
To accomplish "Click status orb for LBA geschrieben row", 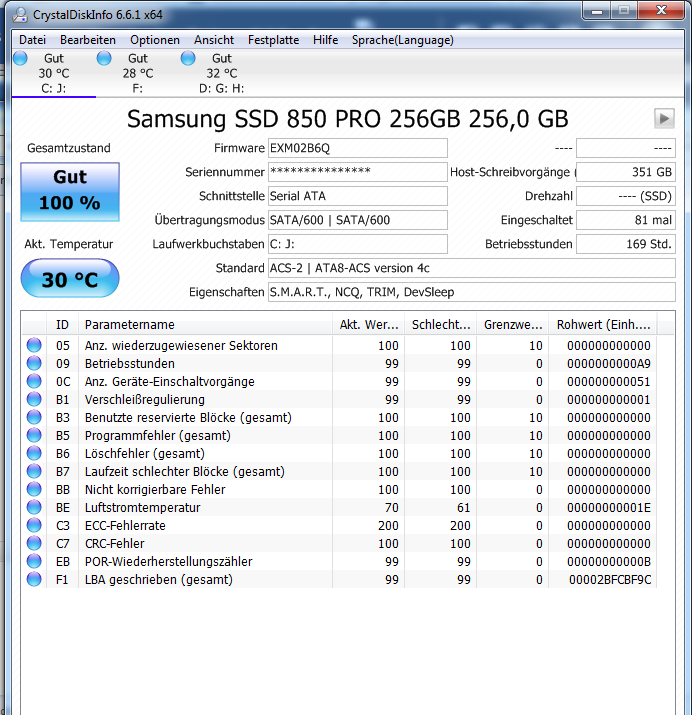I will click(x=34, y=580).
